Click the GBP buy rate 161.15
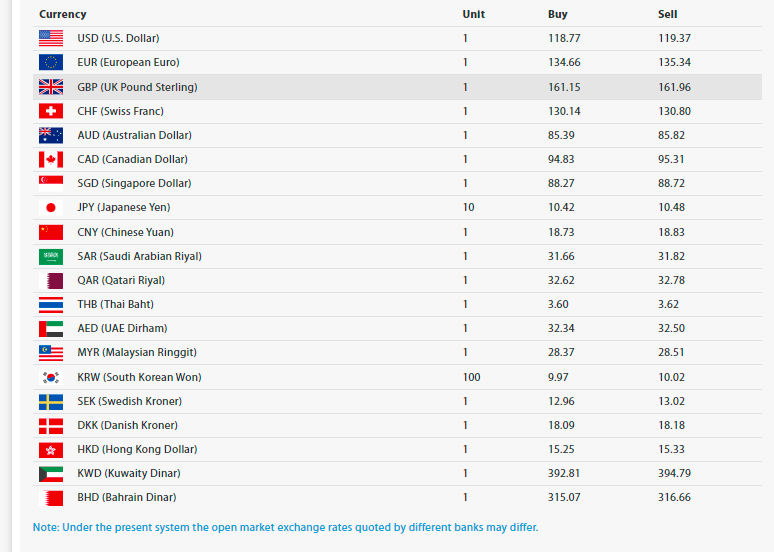The image size is (774, 552). tap(564, 87)
